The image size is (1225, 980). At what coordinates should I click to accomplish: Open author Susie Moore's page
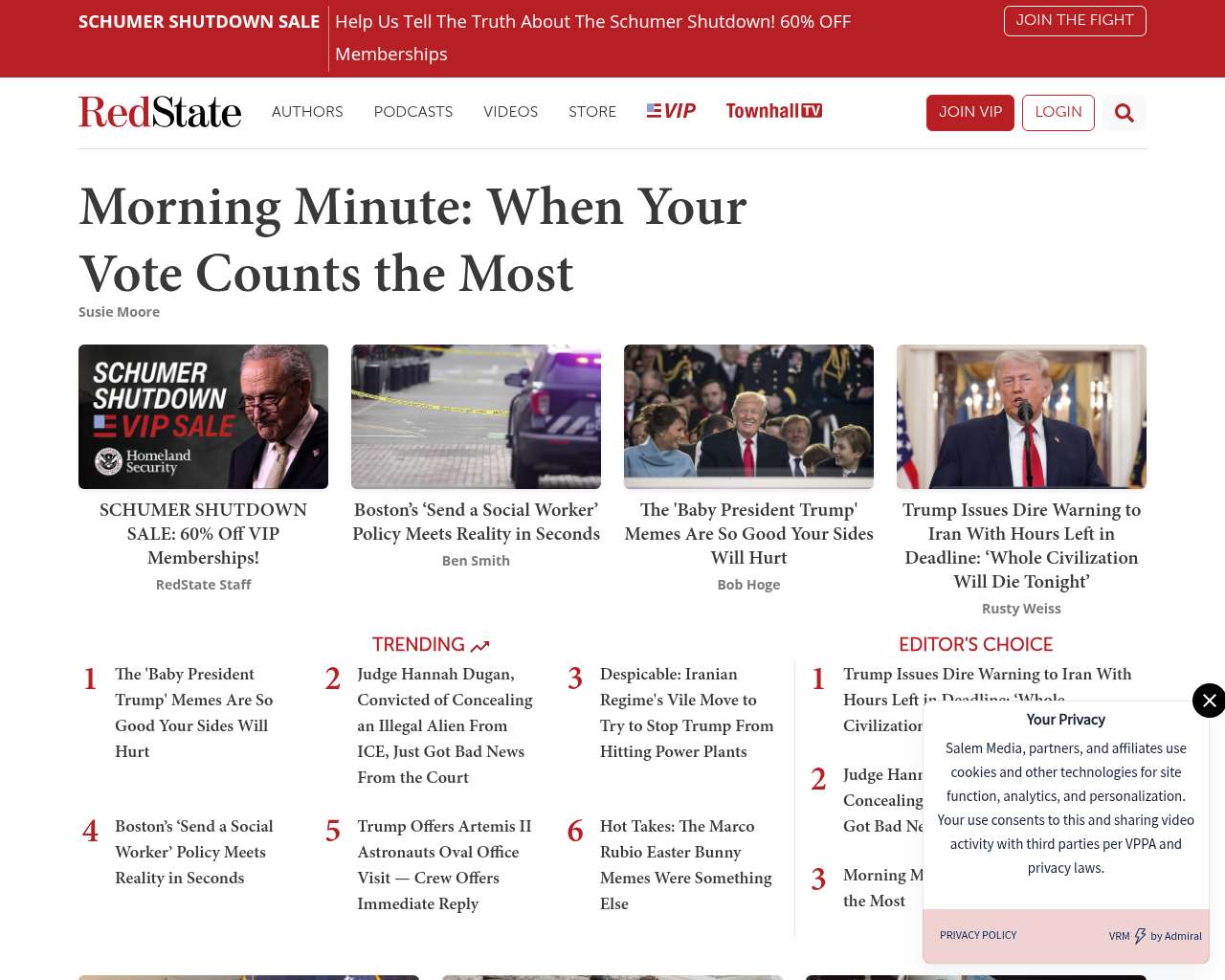coord(119,312)
